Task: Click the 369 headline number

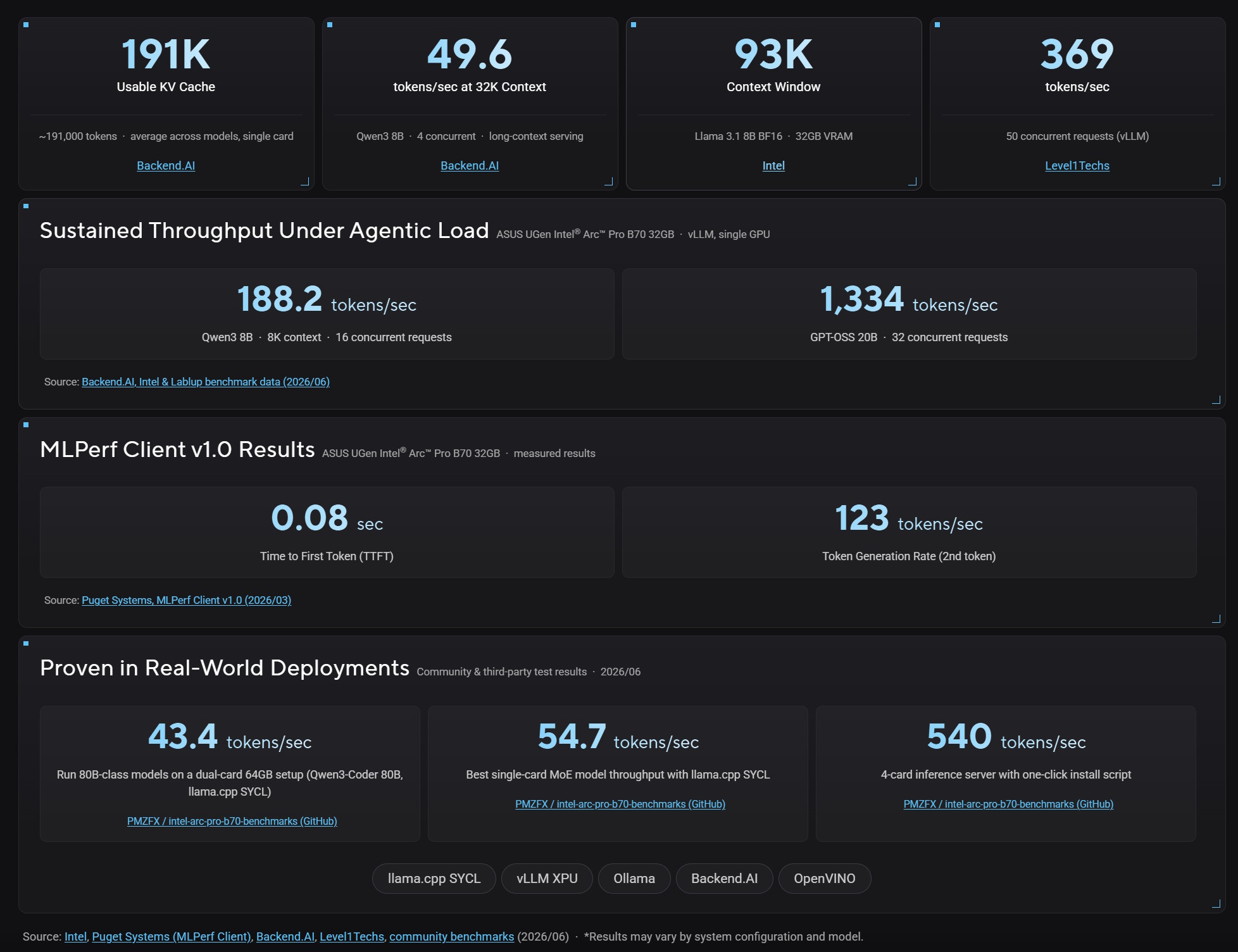Action: click(1077, 54)
